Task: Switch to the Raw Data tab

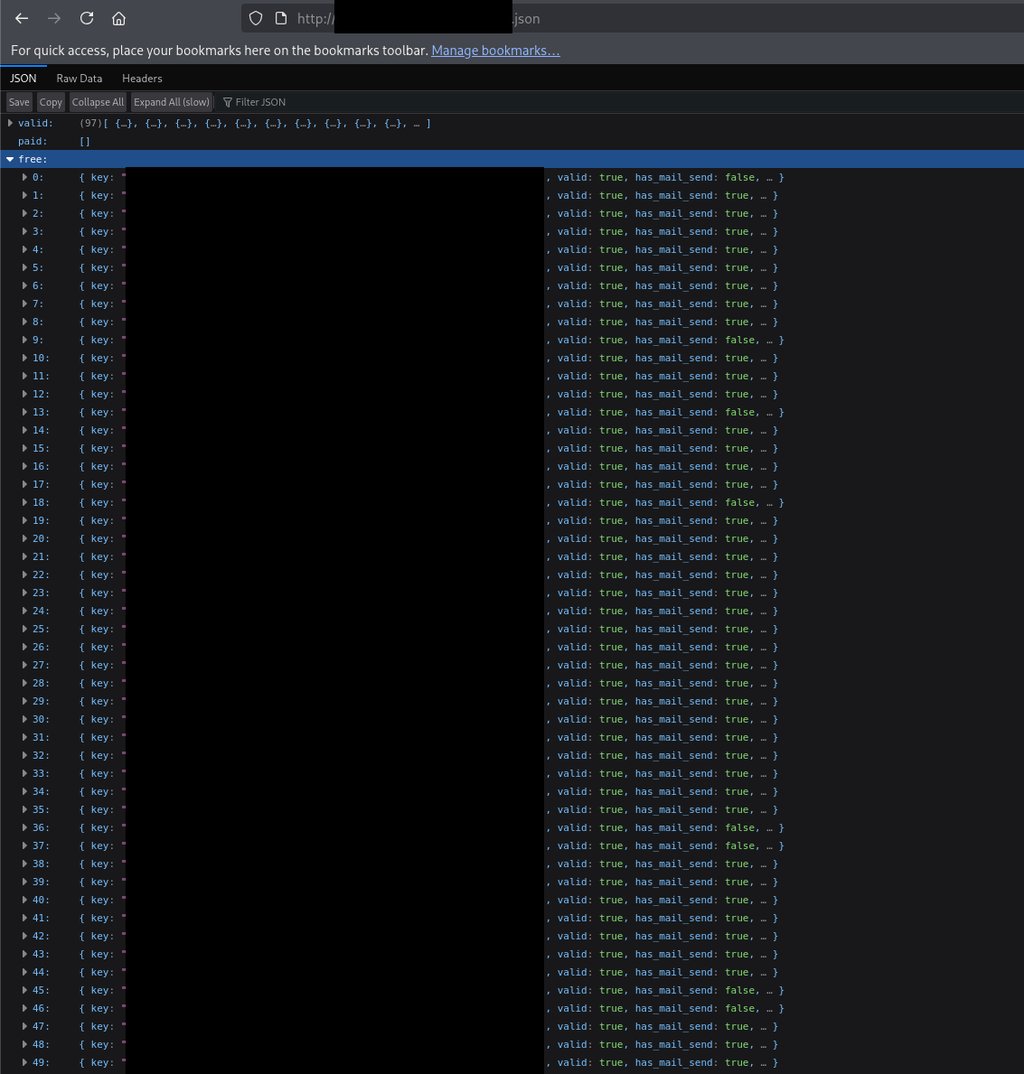Action: tap(79, 78)
